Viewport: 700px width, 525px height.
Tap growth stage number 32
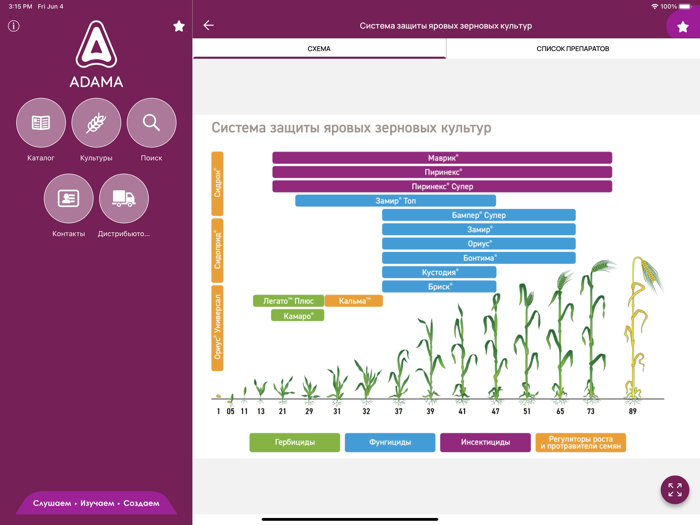tap(366, 411)
